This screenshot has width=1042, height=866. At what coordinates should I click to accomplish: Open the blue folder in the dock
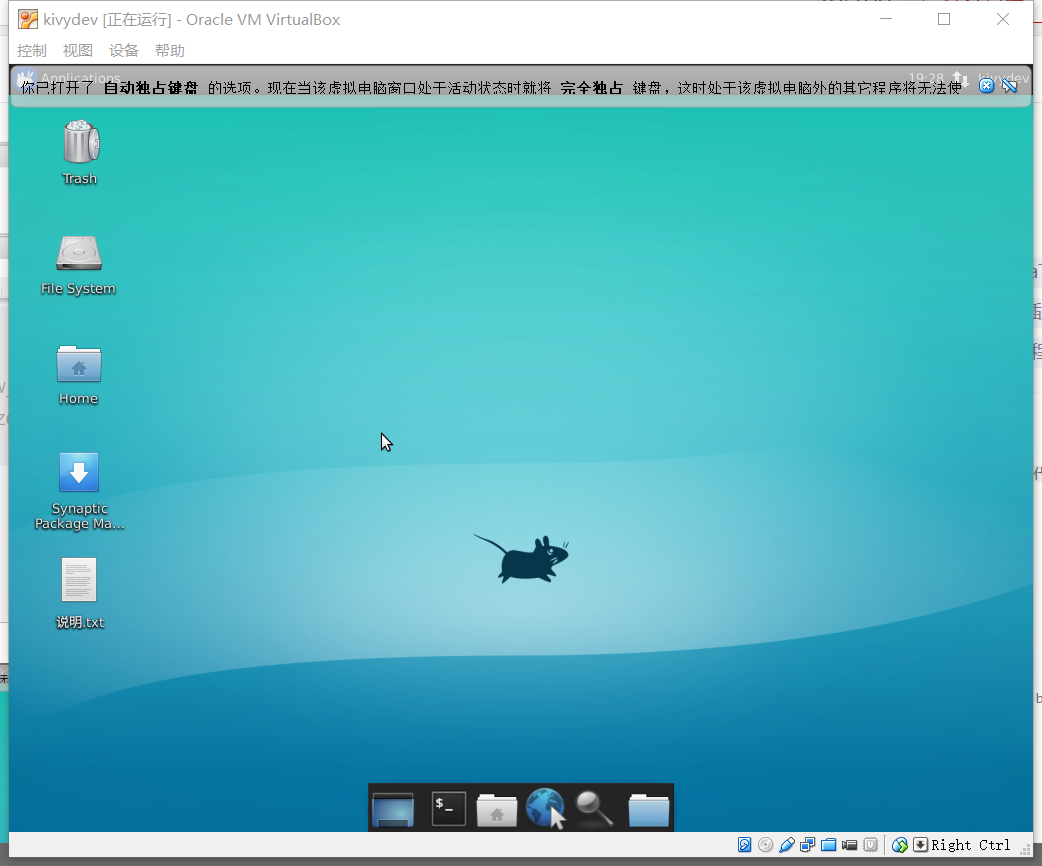pyautogui.click(x=649, y=810)
